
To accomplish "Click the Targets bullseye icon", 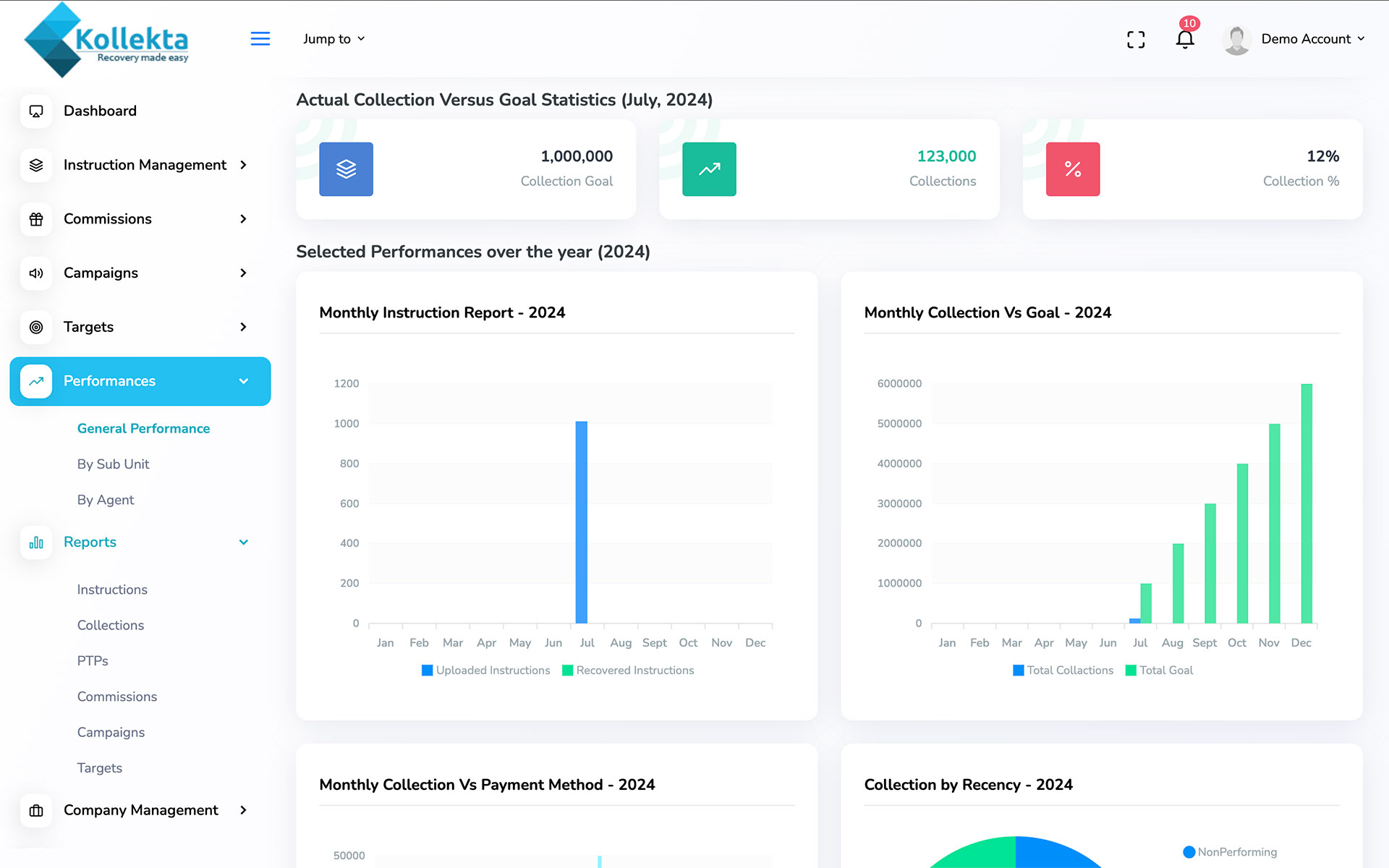I will click(36, 327).
